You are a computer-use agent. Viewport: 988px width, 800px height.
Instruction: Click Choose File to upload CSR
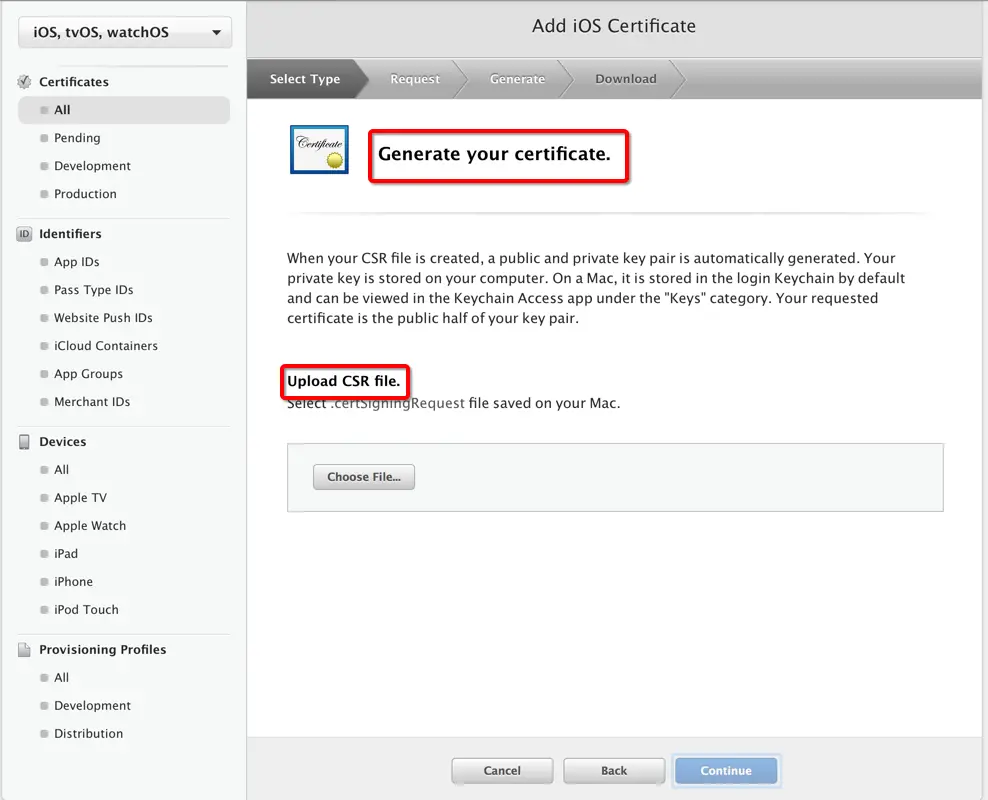coord(364,477)
